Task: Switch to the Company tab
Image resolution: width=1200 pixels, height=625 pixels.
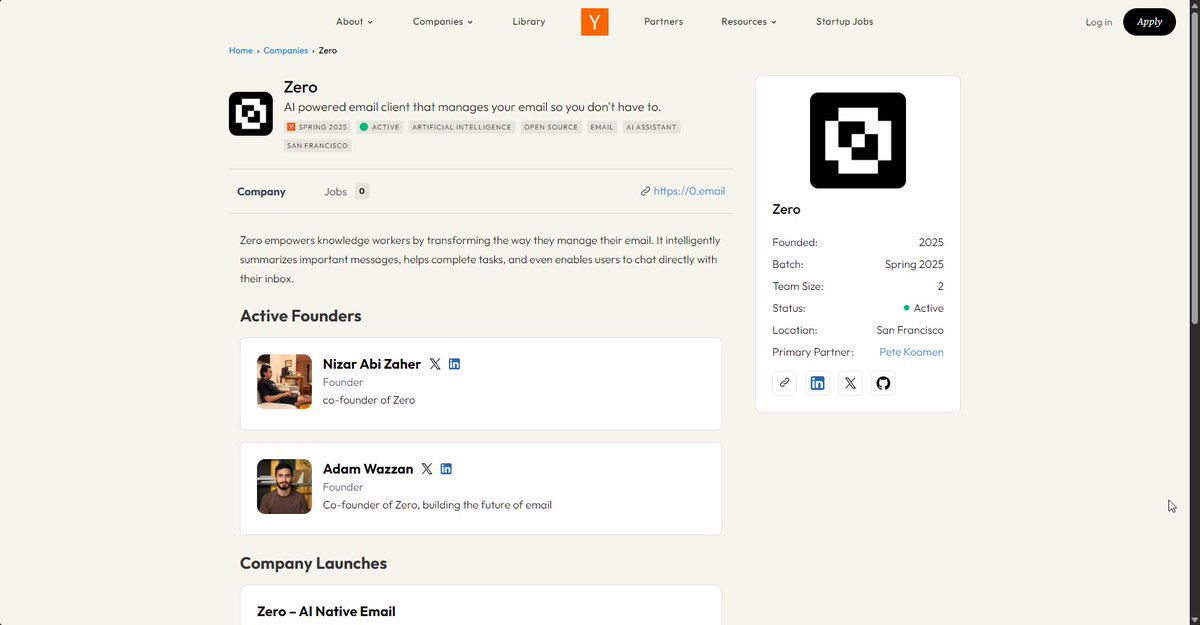Action: click(261, 191)
